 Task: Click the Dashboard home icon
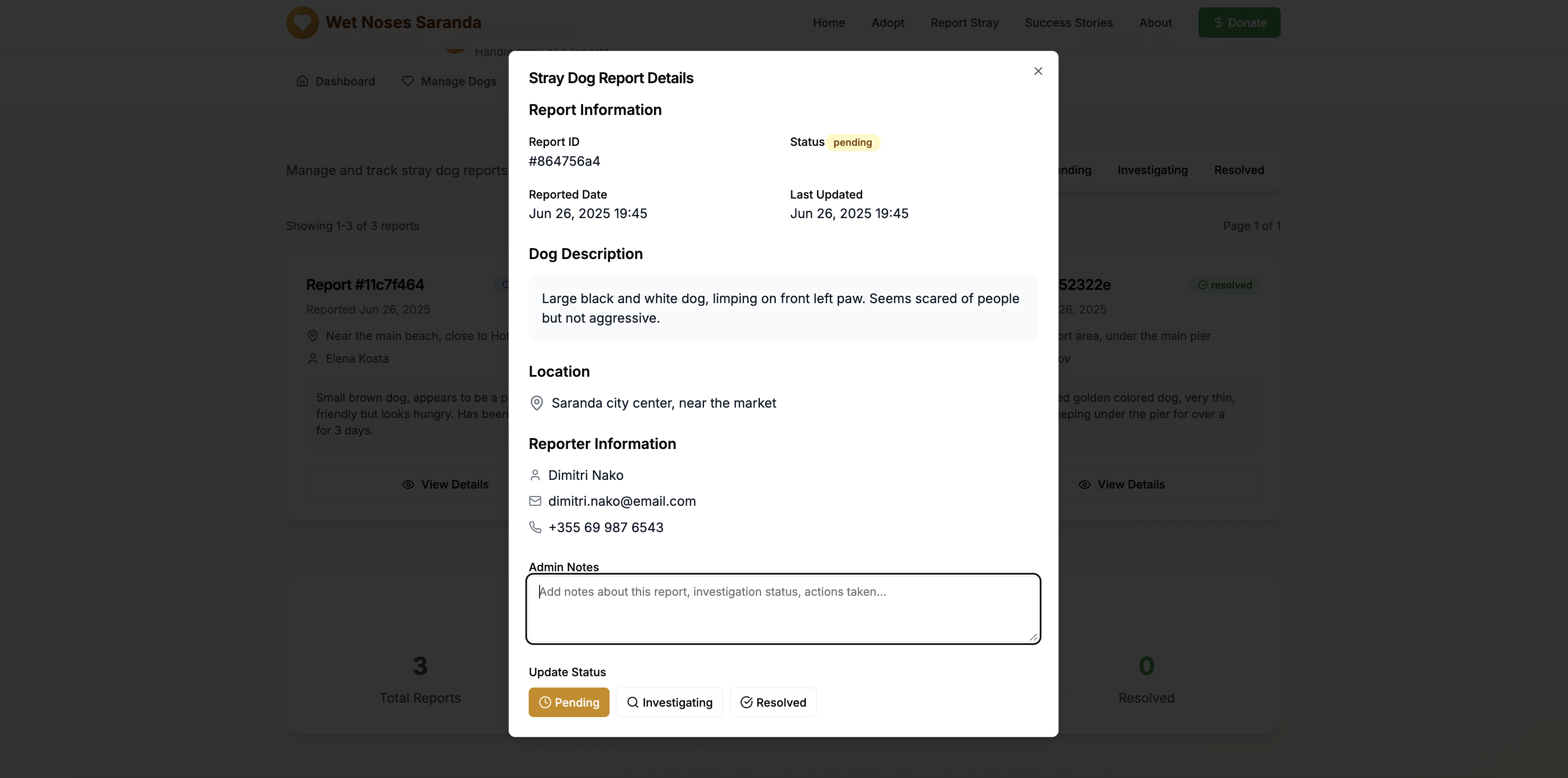click(x=302, y=81)
